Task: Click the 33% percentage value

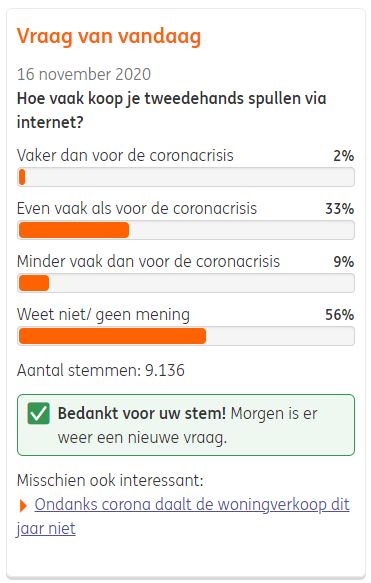Action: 339,209
